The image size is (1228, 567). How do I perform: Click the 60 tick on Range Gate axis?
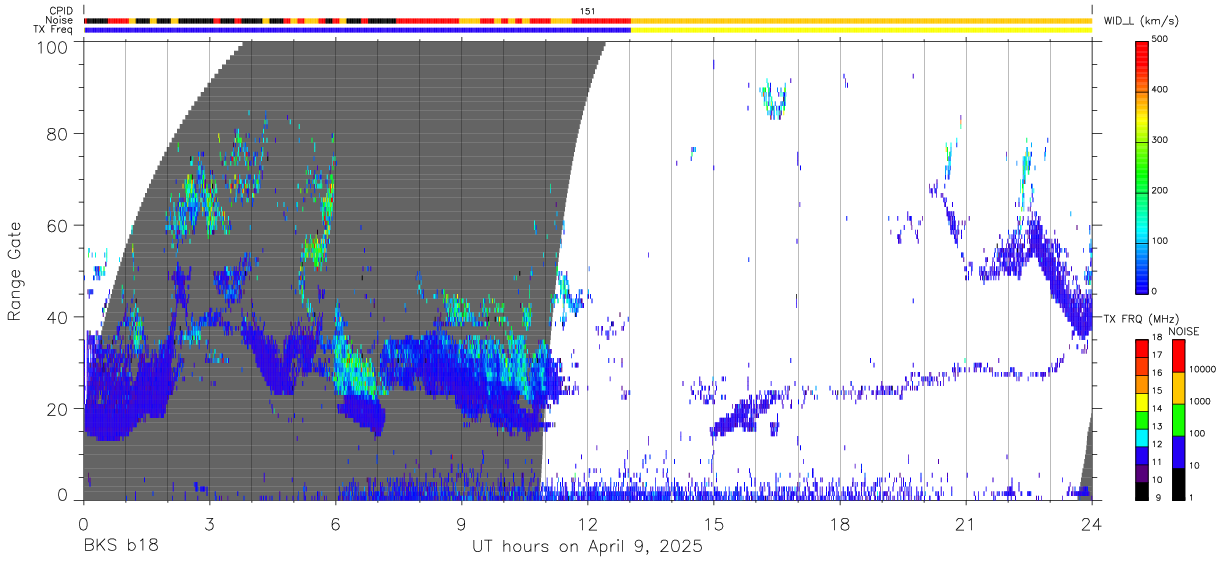59,226
